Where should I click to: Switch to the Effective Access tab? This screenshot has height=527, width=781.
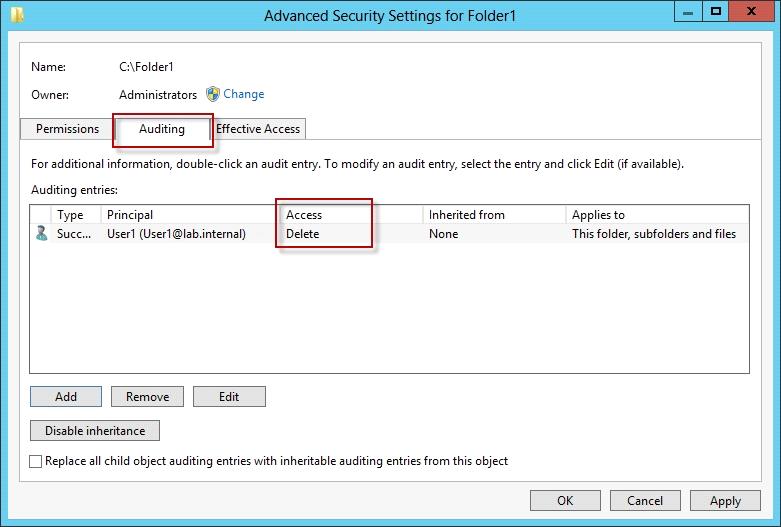(258, 129)
